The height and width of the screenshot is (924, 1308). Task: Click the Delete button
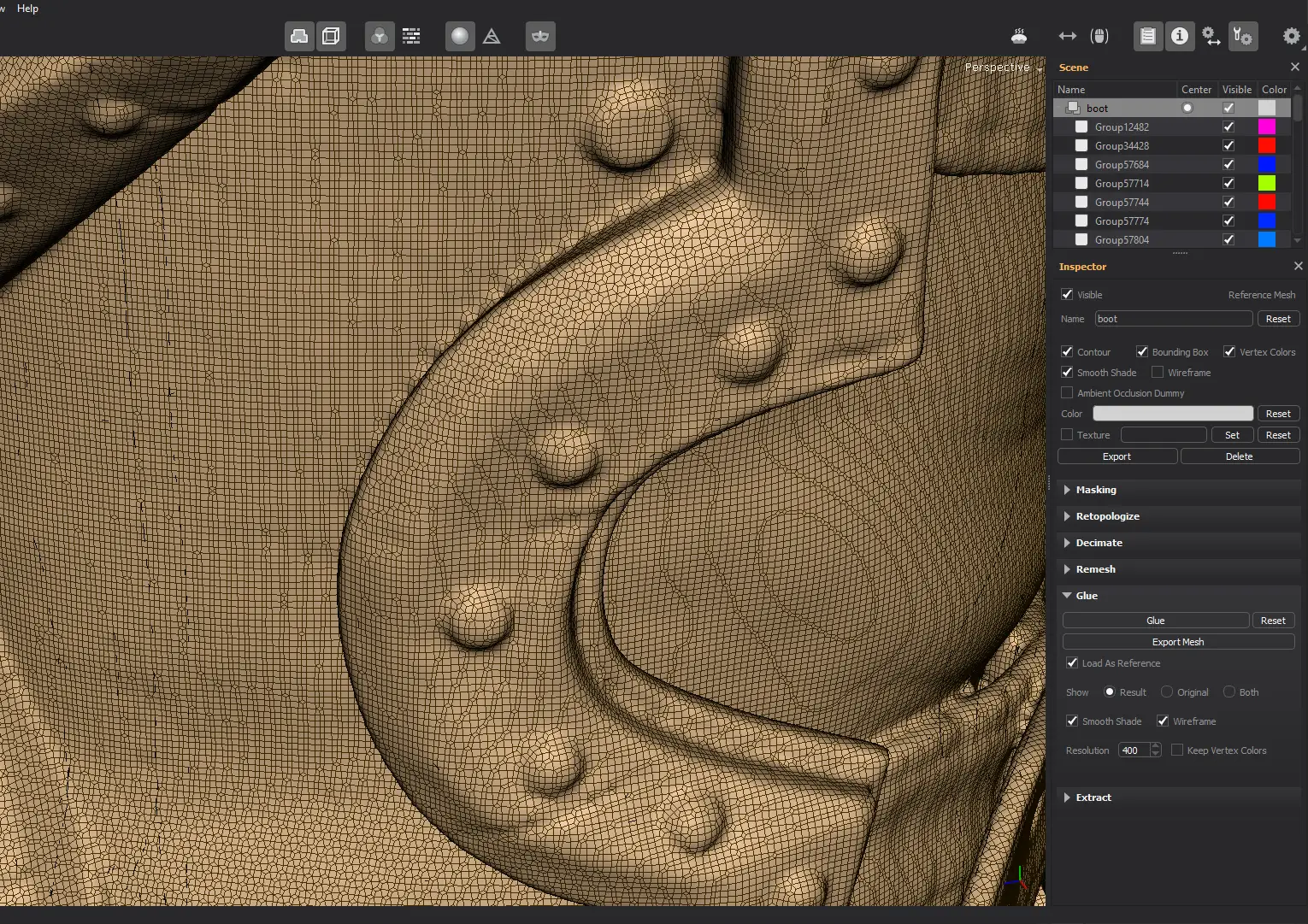pyautogui.click(x=1240, y=456)
